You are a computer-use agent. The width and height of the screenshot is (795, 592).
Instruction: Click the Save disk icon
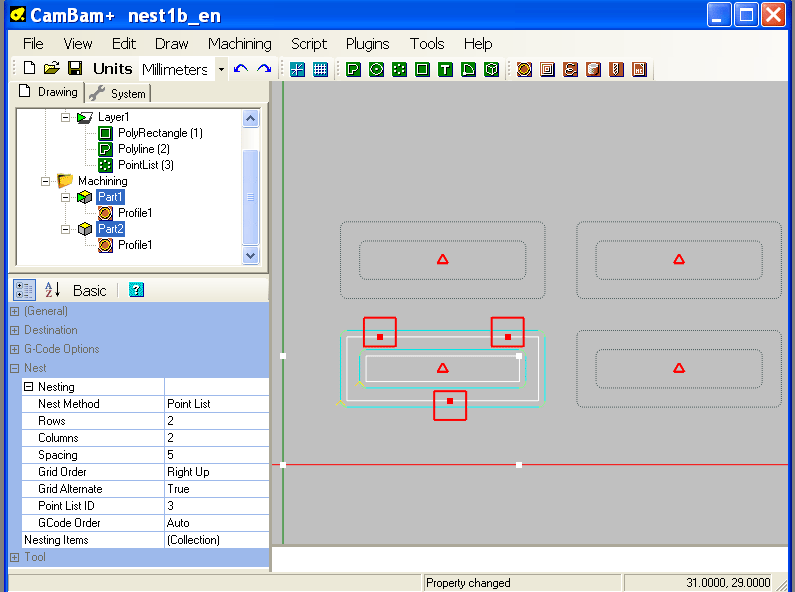[x=74, y=69]
